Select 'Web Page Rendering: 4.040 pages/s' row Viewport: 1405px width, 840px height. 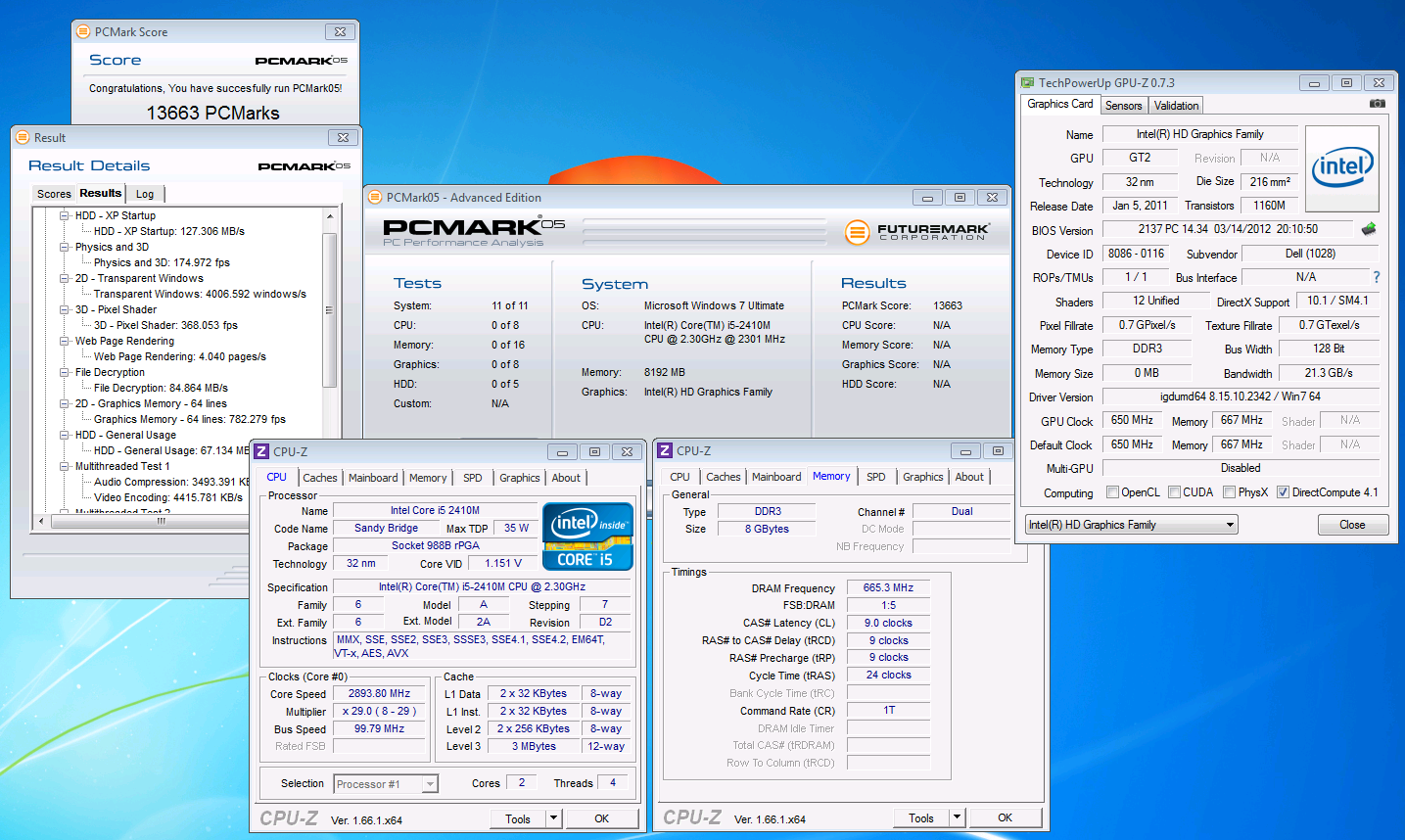coord(180,356)
